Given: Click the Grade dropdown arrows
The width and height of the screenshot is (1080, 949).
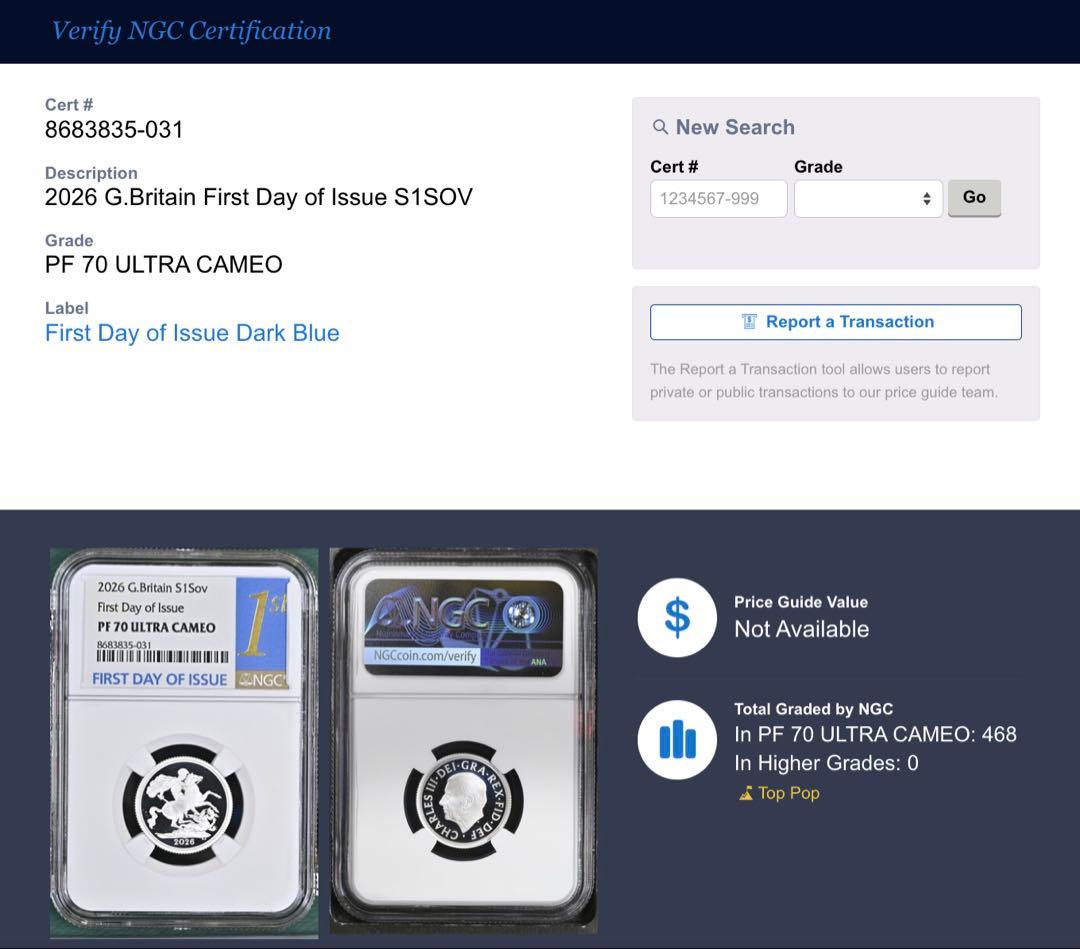Looking at the screenshot, I should pos(927,198).
